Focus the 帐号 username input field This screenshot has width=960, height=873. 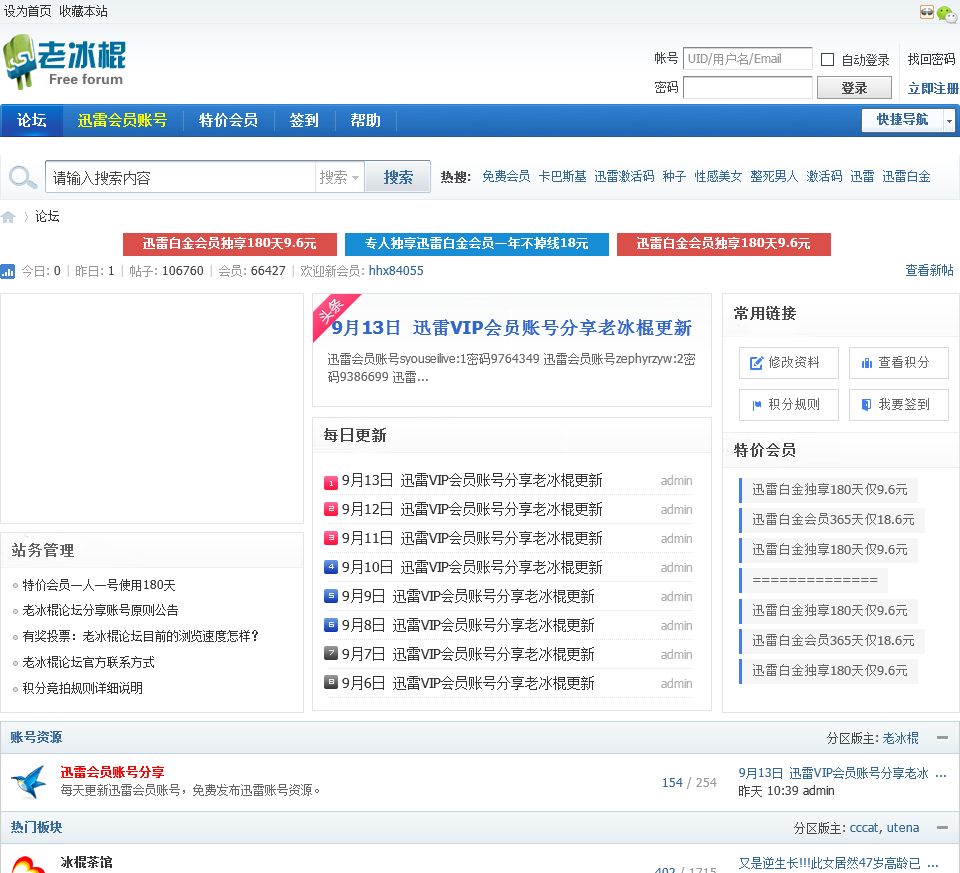pyautogui.click(x=748, y=59)
